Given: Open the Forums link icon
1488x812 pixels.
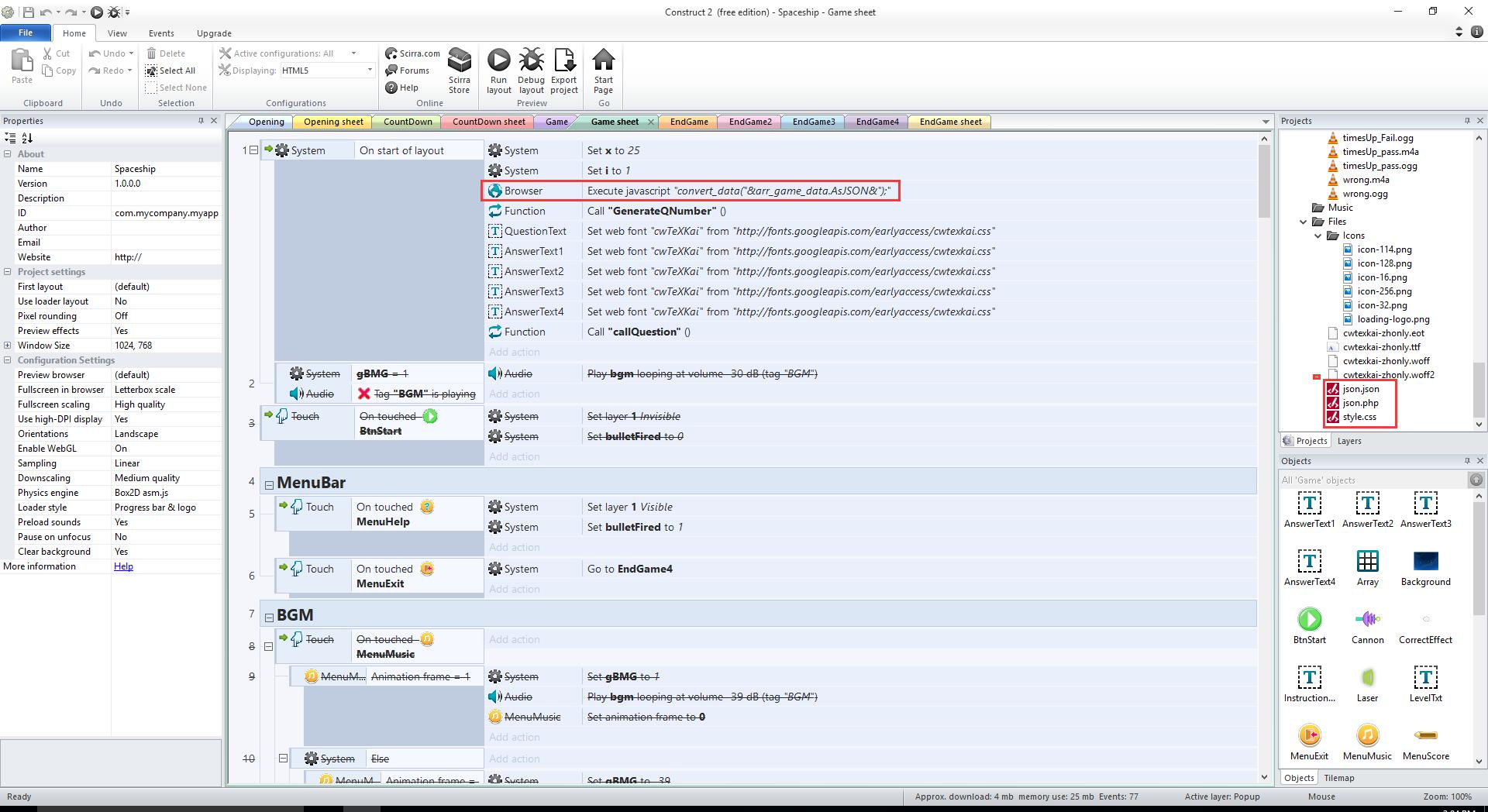Looking at the screenshot, I should [391, 71].
